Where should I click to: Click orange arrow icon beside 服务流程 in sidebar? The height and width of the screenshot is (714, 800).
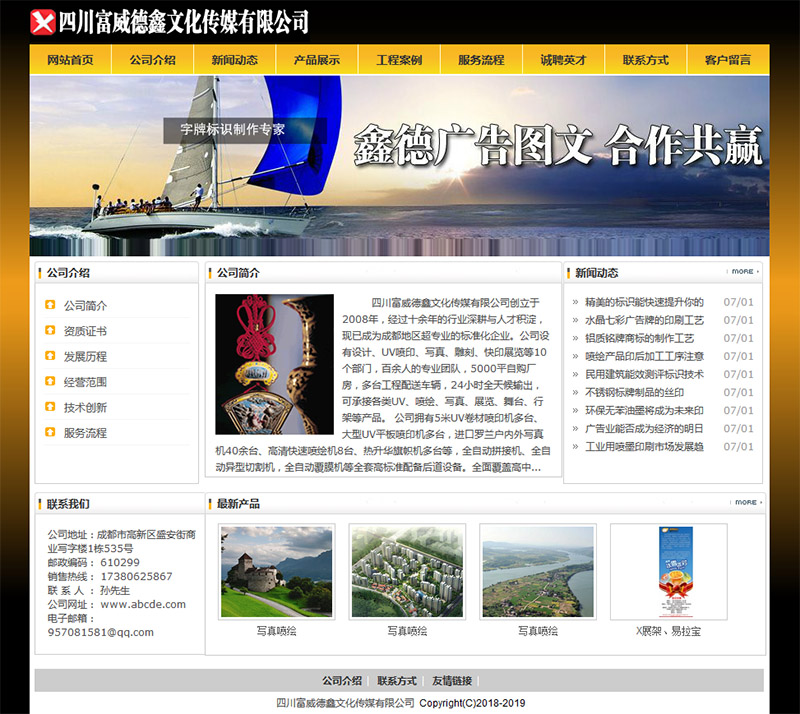coord(50,433)
